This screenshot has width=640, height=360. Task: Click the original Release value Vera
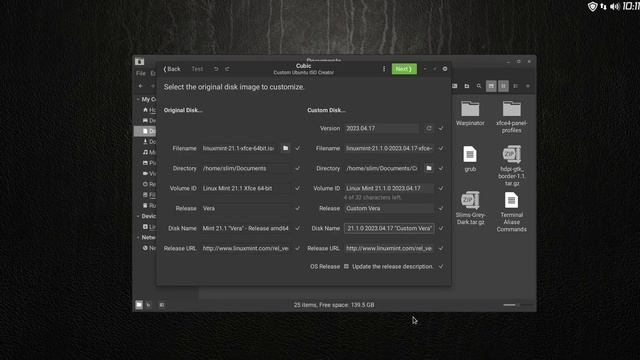pyautogui.click(x=245, y=208)
